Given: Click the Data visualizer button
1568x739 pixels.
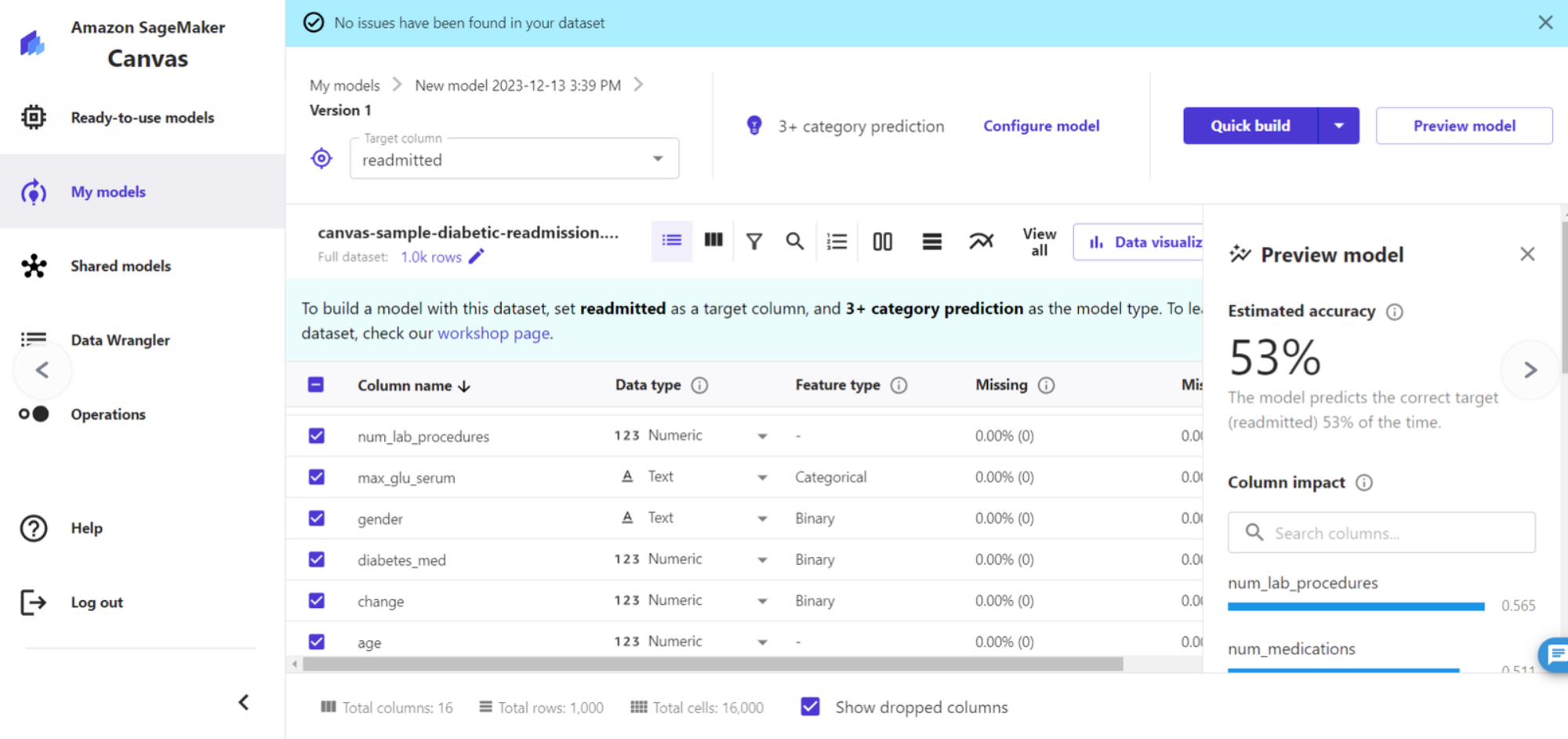Looking at the screenshot, I should pos(1138,242).
